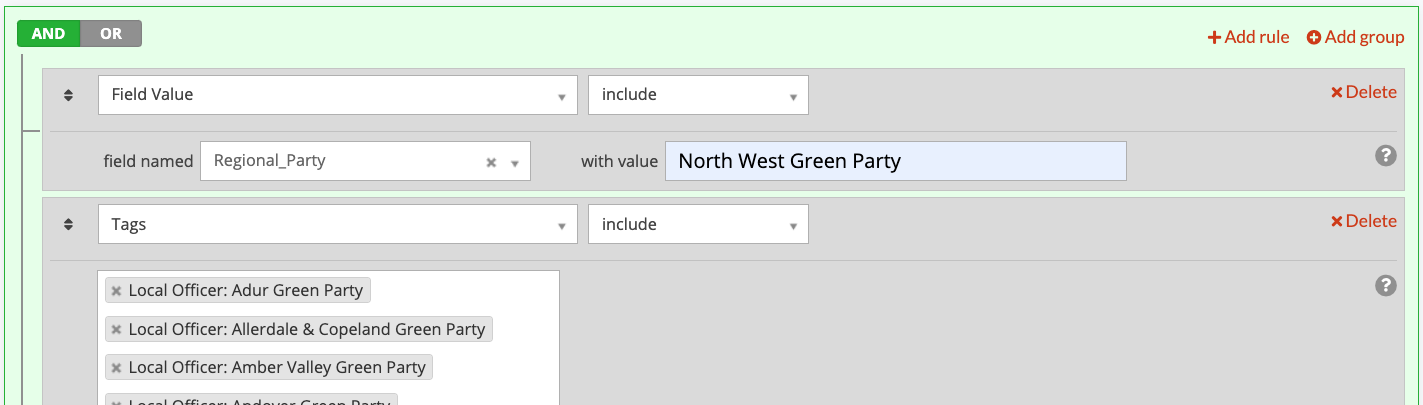Viewport: 1423px width, 405px height.
Task: Grab the Field Value rule sort handle
Action: coord(68,95)
